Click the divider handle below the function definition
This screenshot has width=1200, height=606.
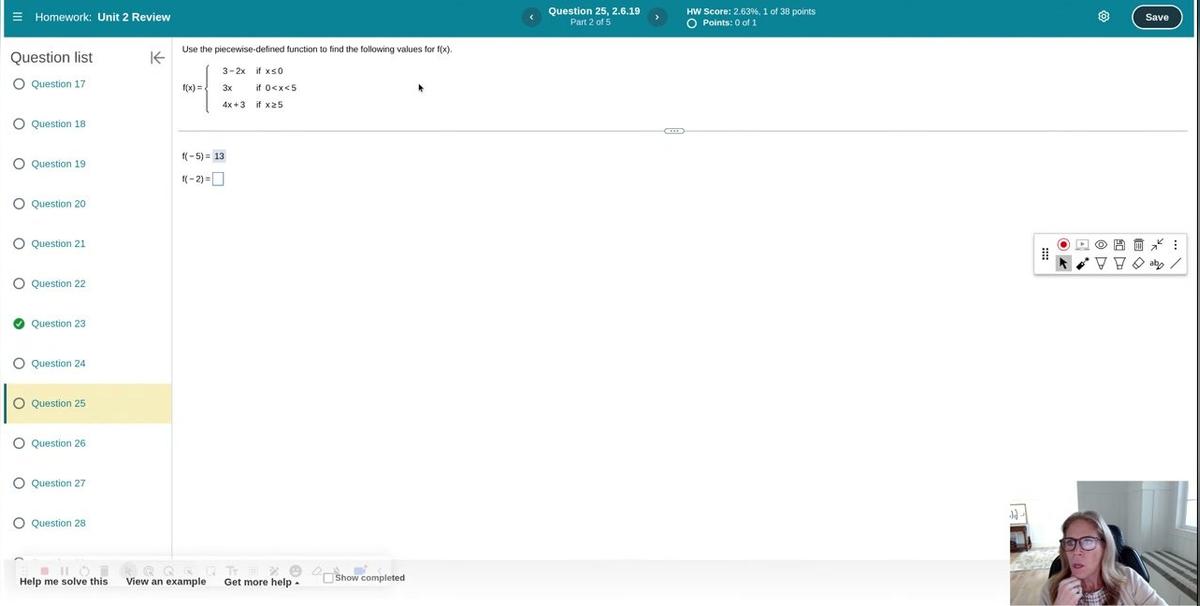(x=674, y=131)
